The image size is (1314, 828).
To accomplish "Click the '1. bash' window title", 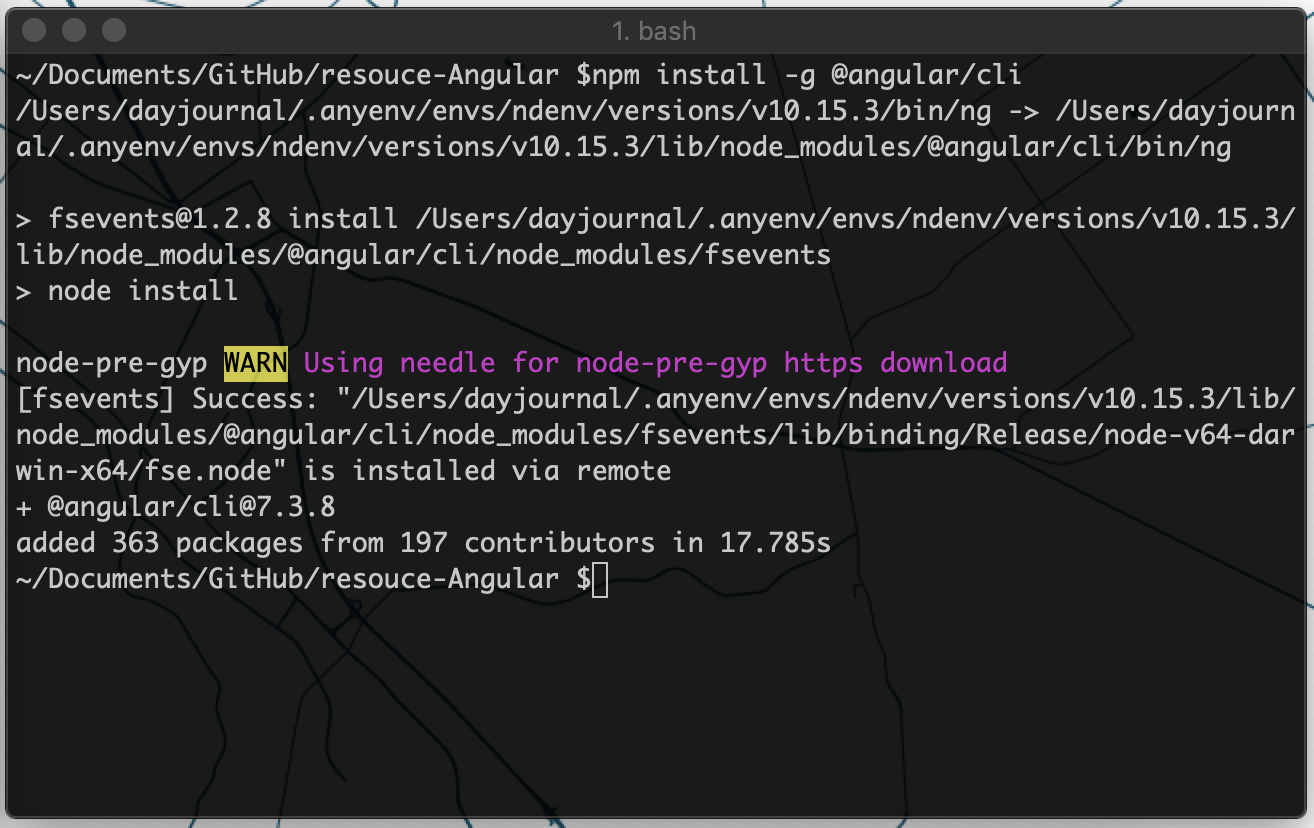I will point(654,31).
